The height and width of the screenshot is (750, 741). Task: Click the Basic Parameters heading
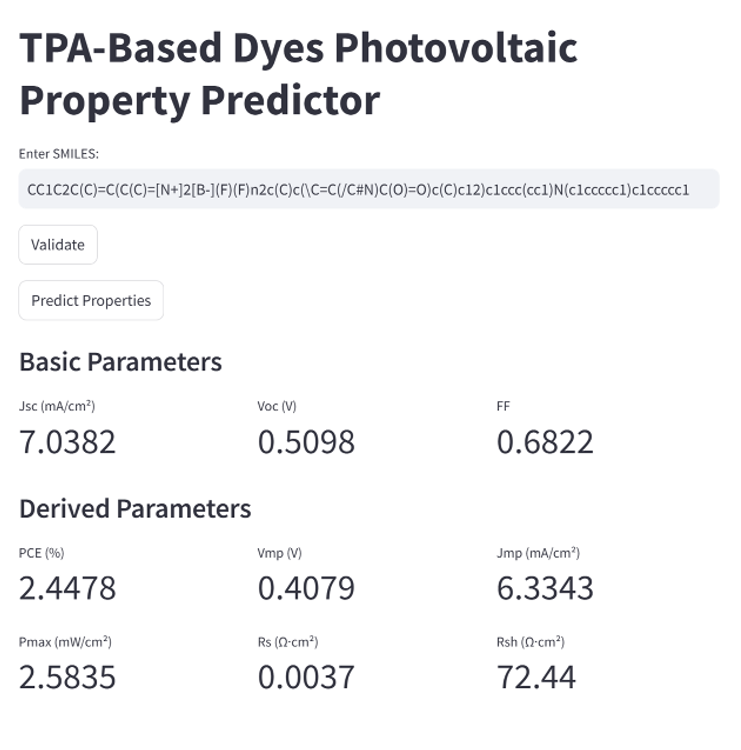click(x=121, y=362)
